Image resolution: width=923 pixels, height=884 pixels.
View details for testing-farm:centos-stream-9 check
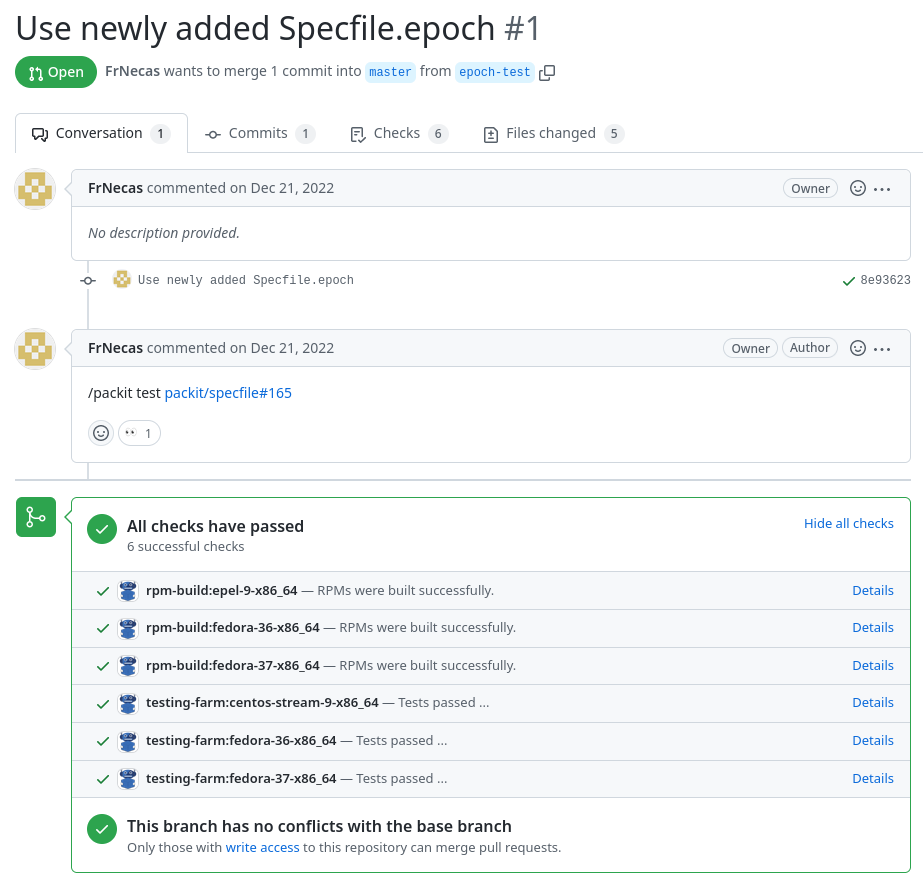pyautogui.click(x=872, y=702)
